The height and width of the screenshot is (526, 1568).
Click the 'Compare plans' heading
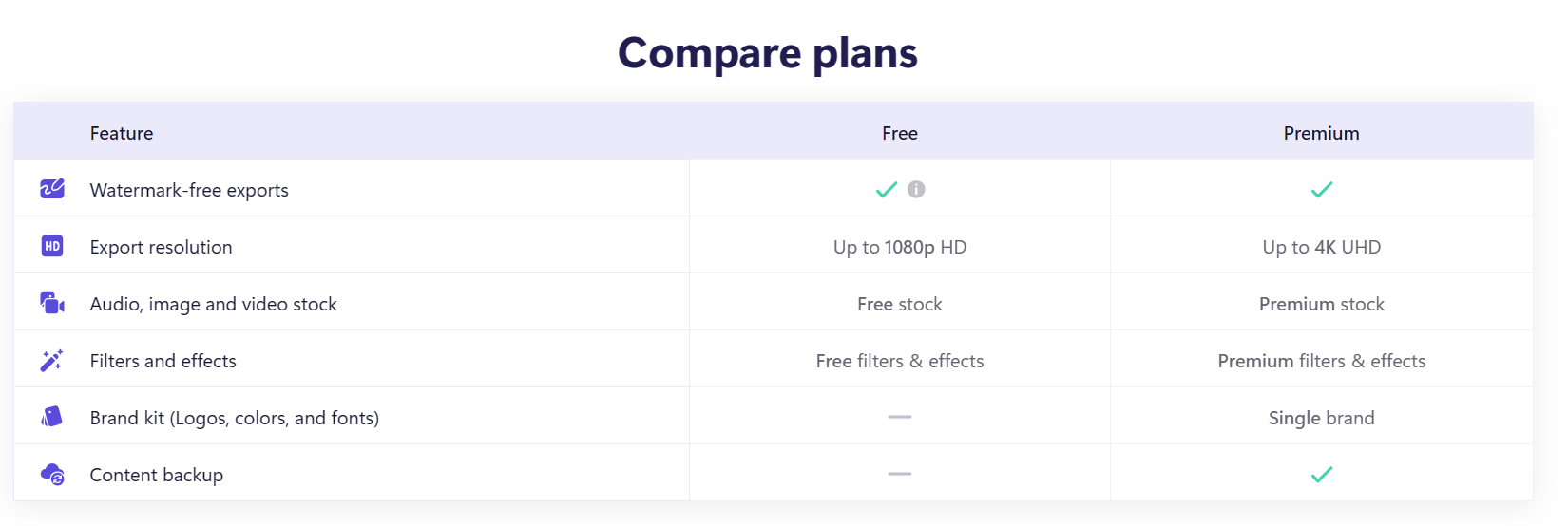768,53
